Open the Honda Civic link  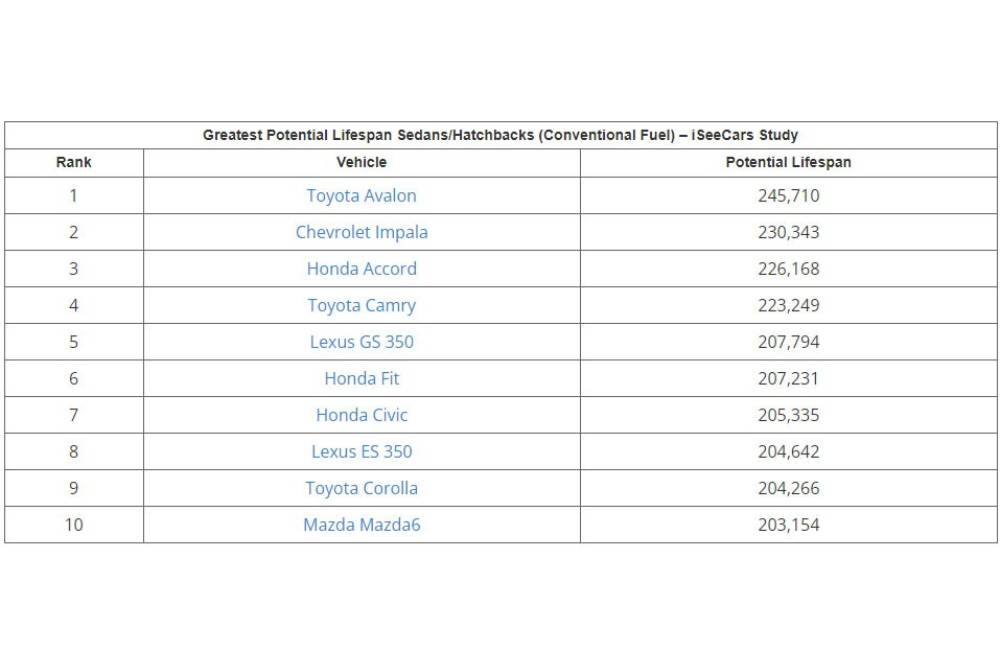coord(361,415)
